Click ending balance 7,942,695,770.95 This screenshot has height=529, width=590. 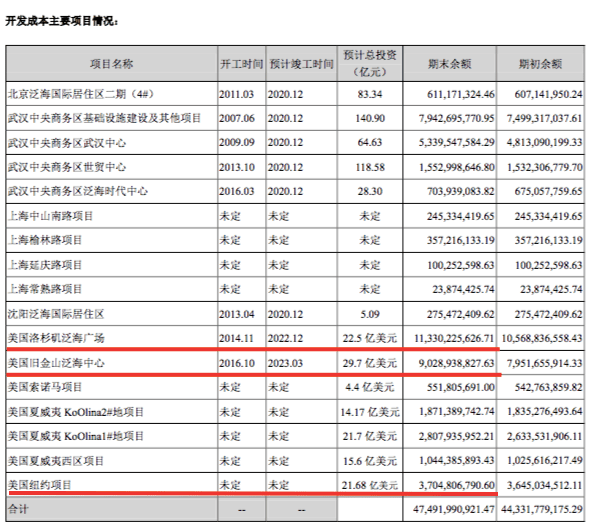(x=456, y=118)
